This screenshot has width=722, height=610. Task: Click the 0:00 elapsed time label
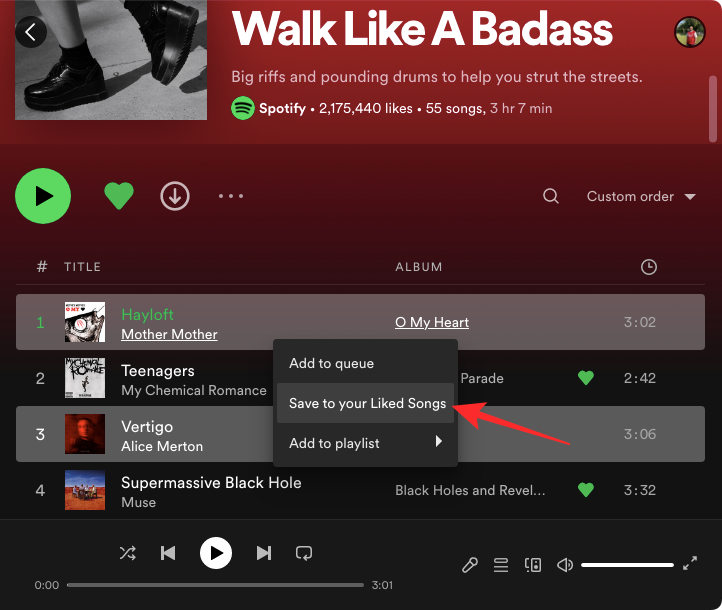tap(47, 585)
